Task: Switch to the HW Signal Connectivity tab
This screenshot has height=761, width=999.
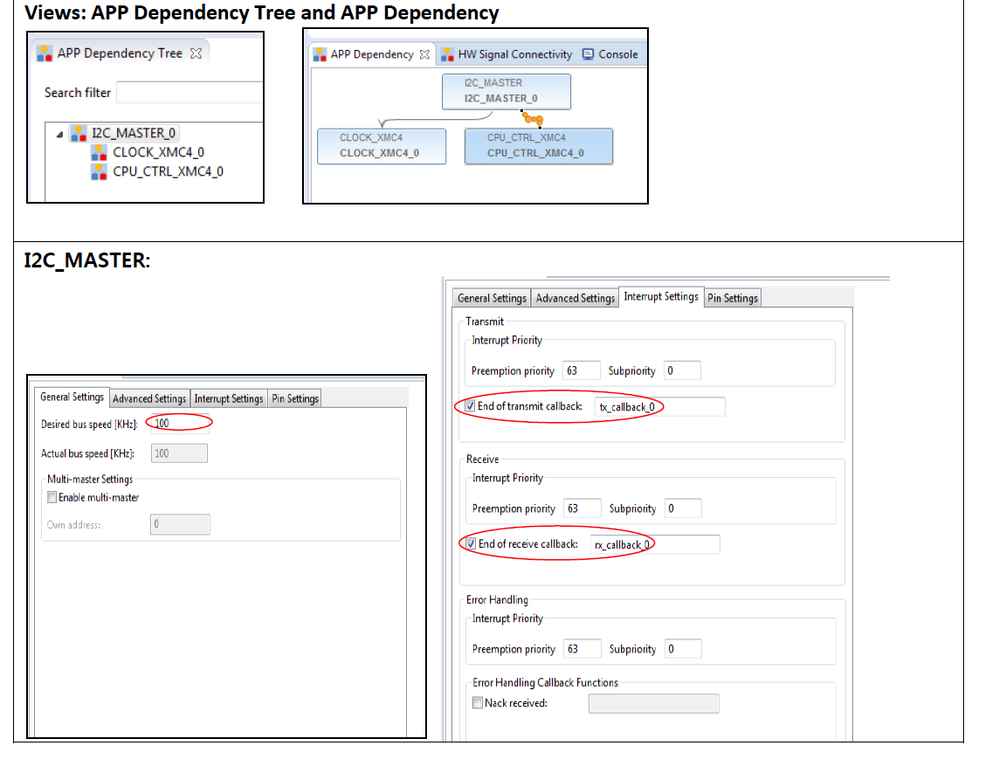Action: coord(514,55)
